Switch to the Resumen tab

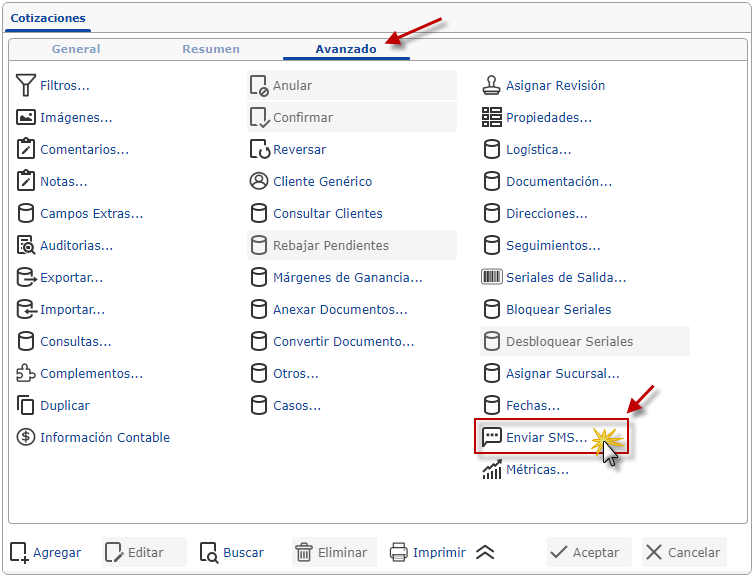click(x=211, y=49)
